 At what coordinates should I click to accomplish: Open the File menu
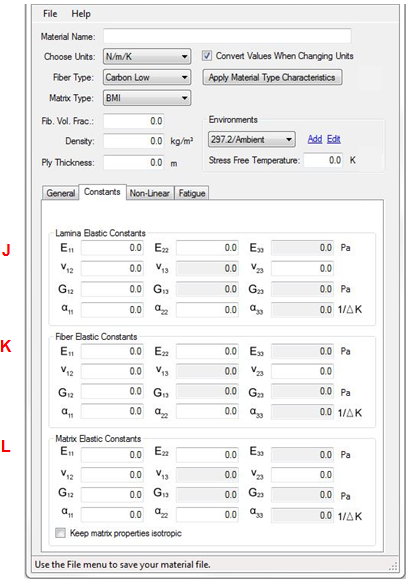50,14
